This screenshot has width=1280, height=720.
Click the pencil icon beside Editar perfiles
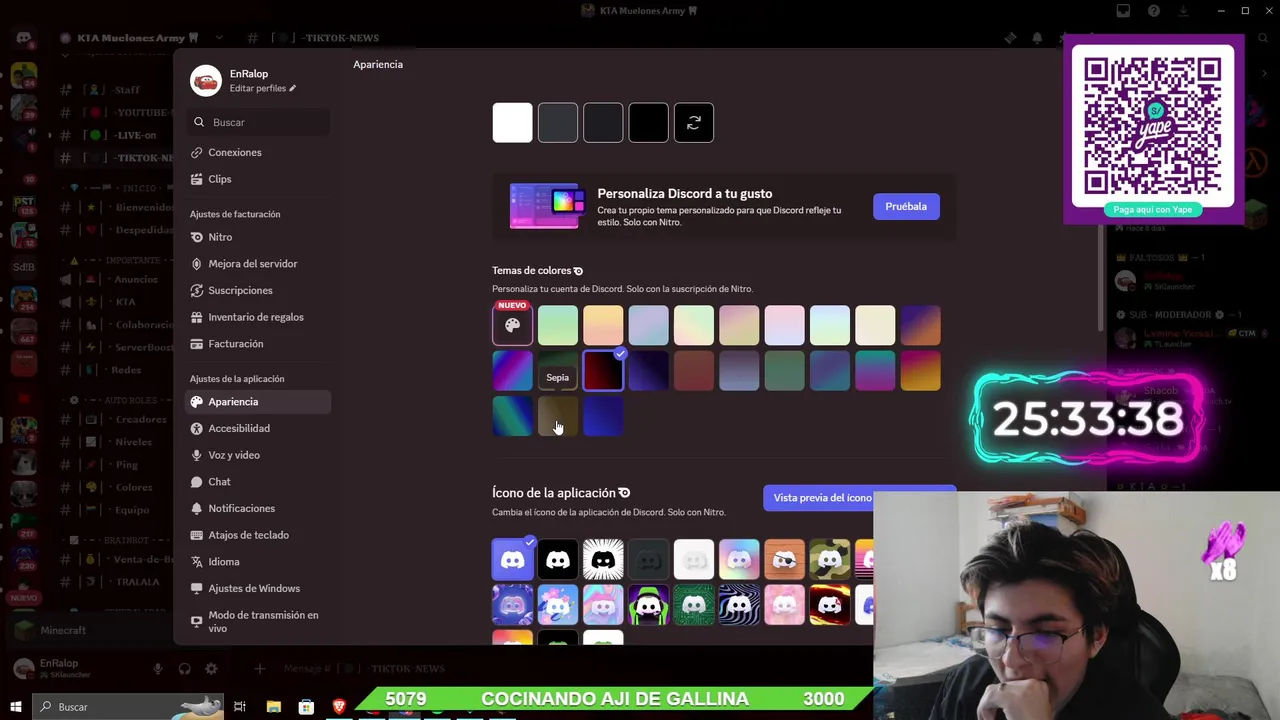pos(293,88)
